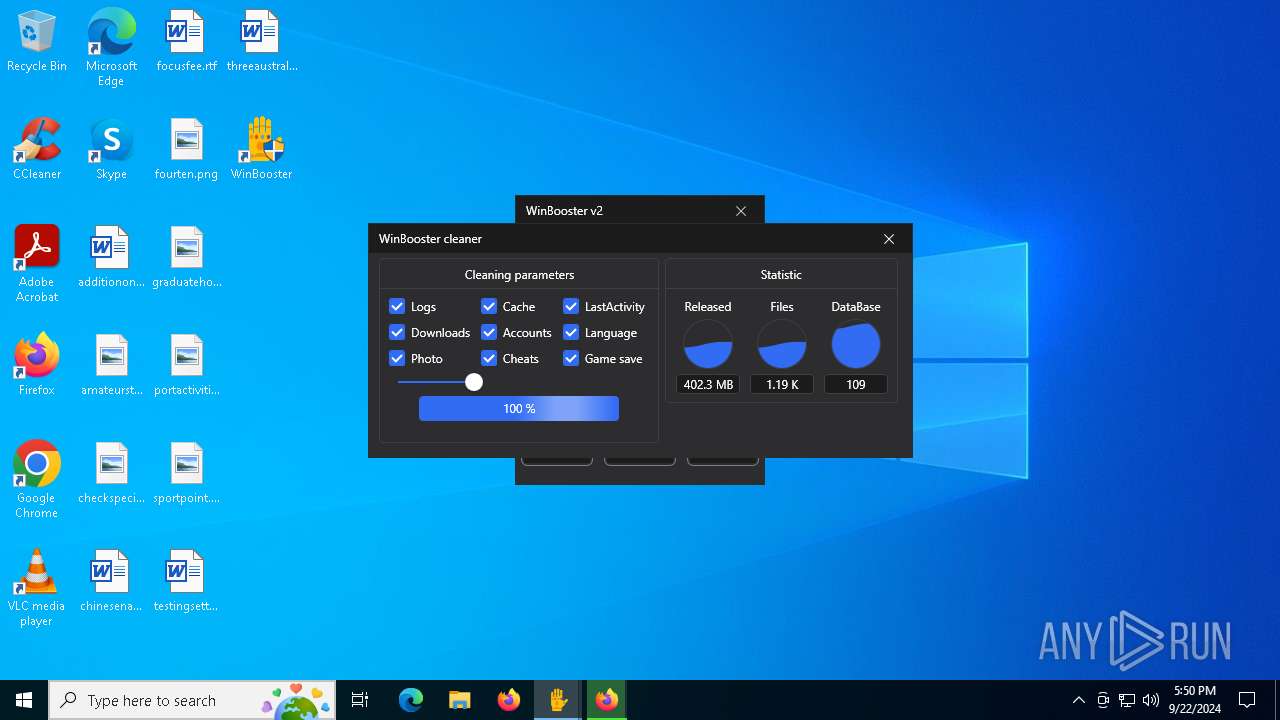
Task: Click the Statistic panel heading
Action: [x=781, y=274]
